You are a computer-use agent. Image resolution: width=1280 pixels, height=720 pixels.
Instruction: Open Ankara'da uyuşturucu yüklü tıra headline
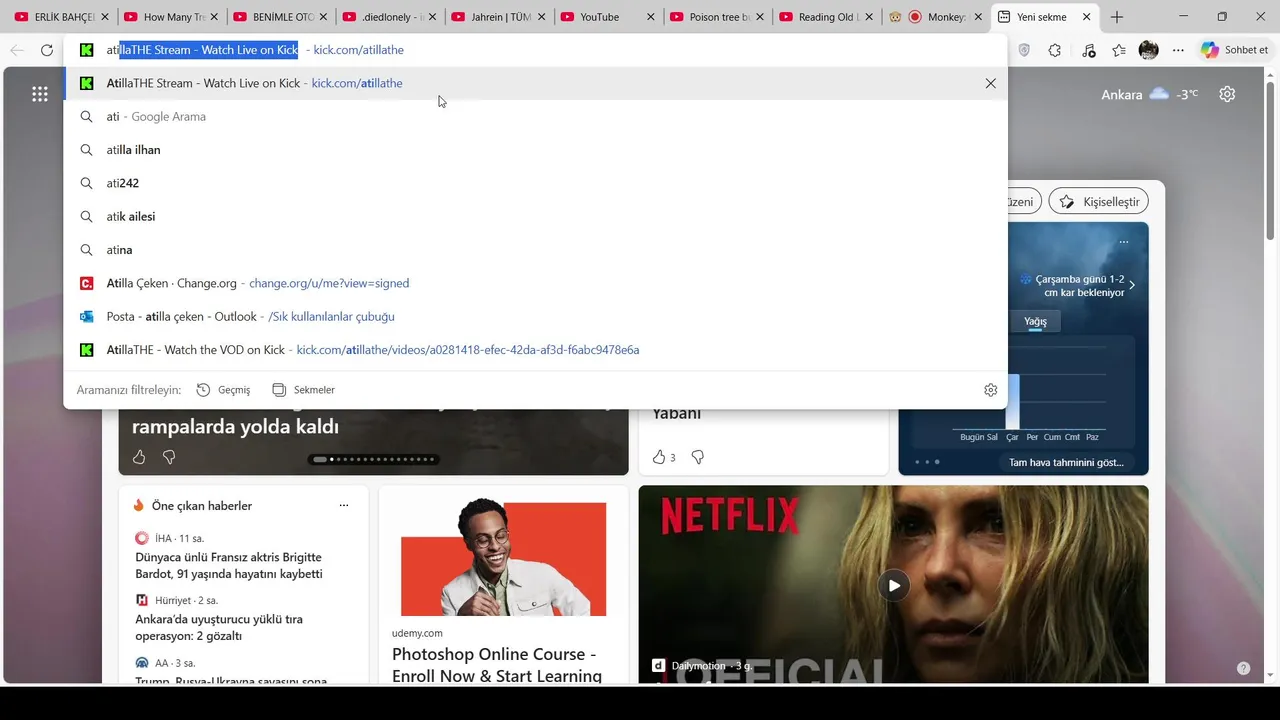pyautogui.click(x=219, y=628)
